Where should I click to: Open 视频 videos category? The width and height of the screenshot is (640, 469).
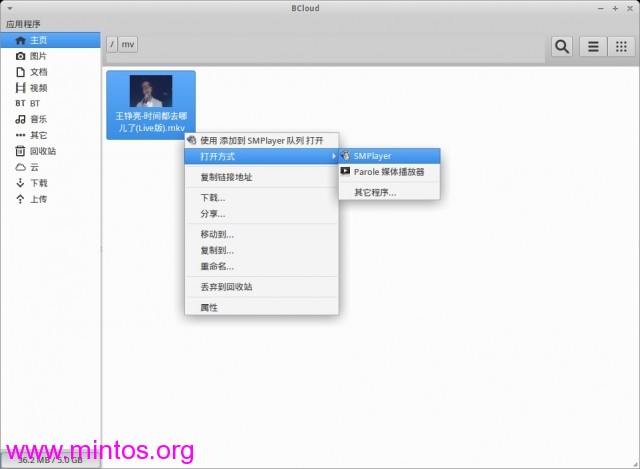pos(51,88)
